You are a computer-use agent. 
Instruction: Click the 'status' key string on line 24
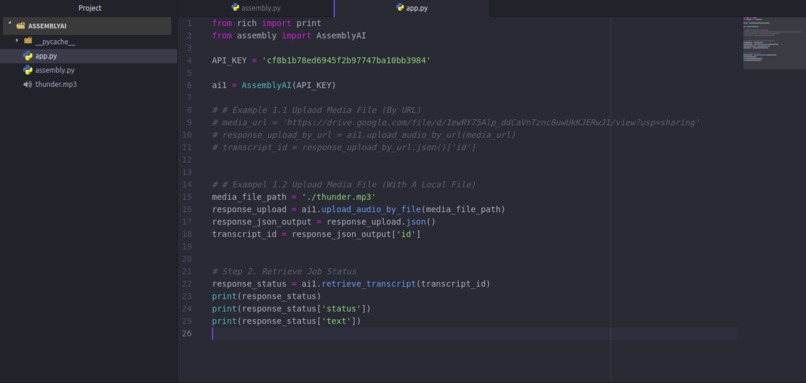(341, 308)
